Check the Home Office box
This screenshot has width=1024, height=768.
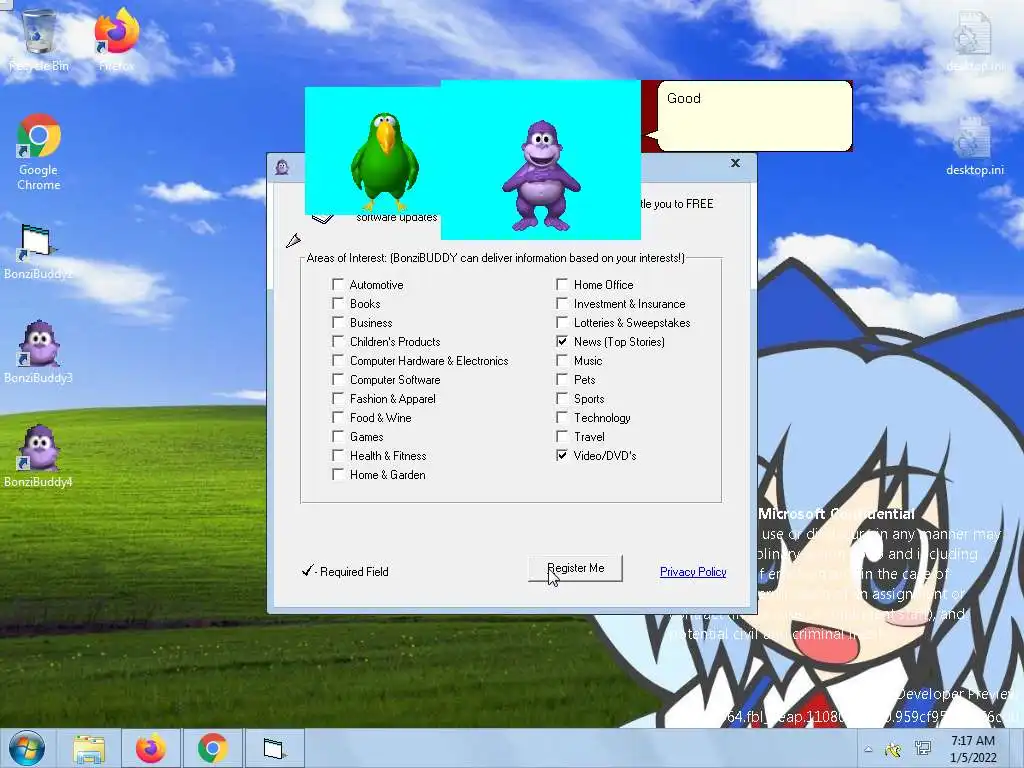click(562, 284)
